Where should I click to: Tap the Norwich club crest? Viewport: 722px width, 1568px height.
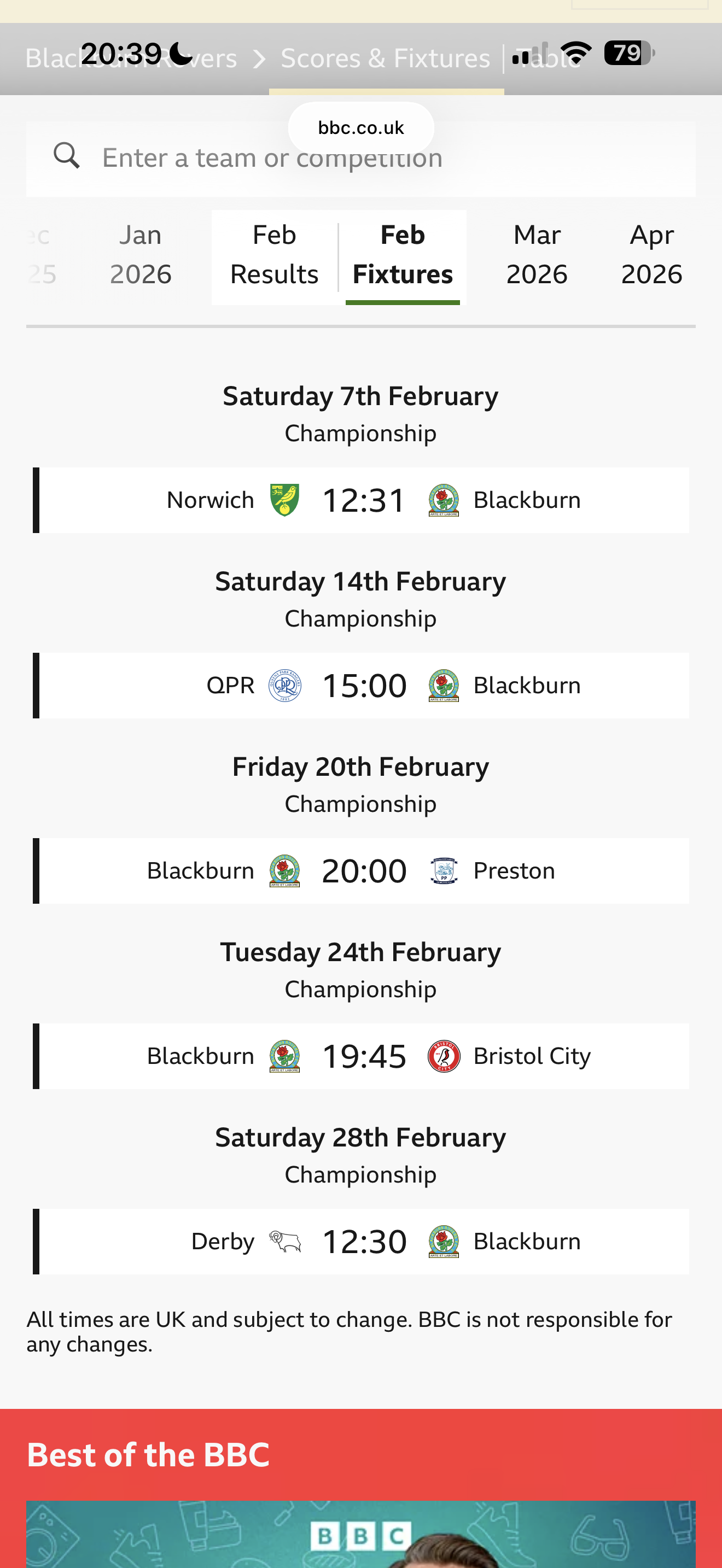(284, 500)
